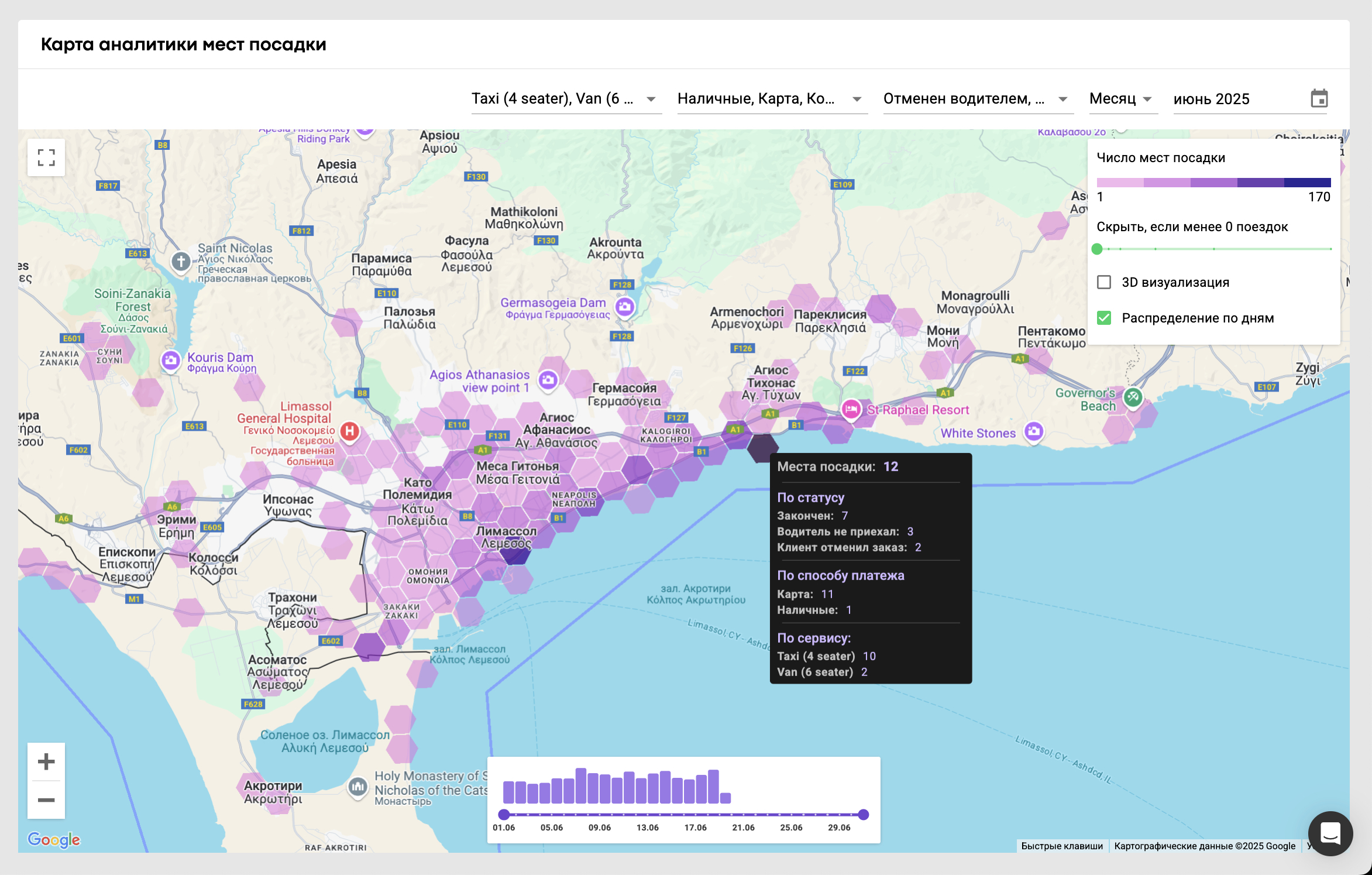This screenshot has width=1372, height=875.
Task: Open the calendar date picker icon
Action: pos(1319,99)
